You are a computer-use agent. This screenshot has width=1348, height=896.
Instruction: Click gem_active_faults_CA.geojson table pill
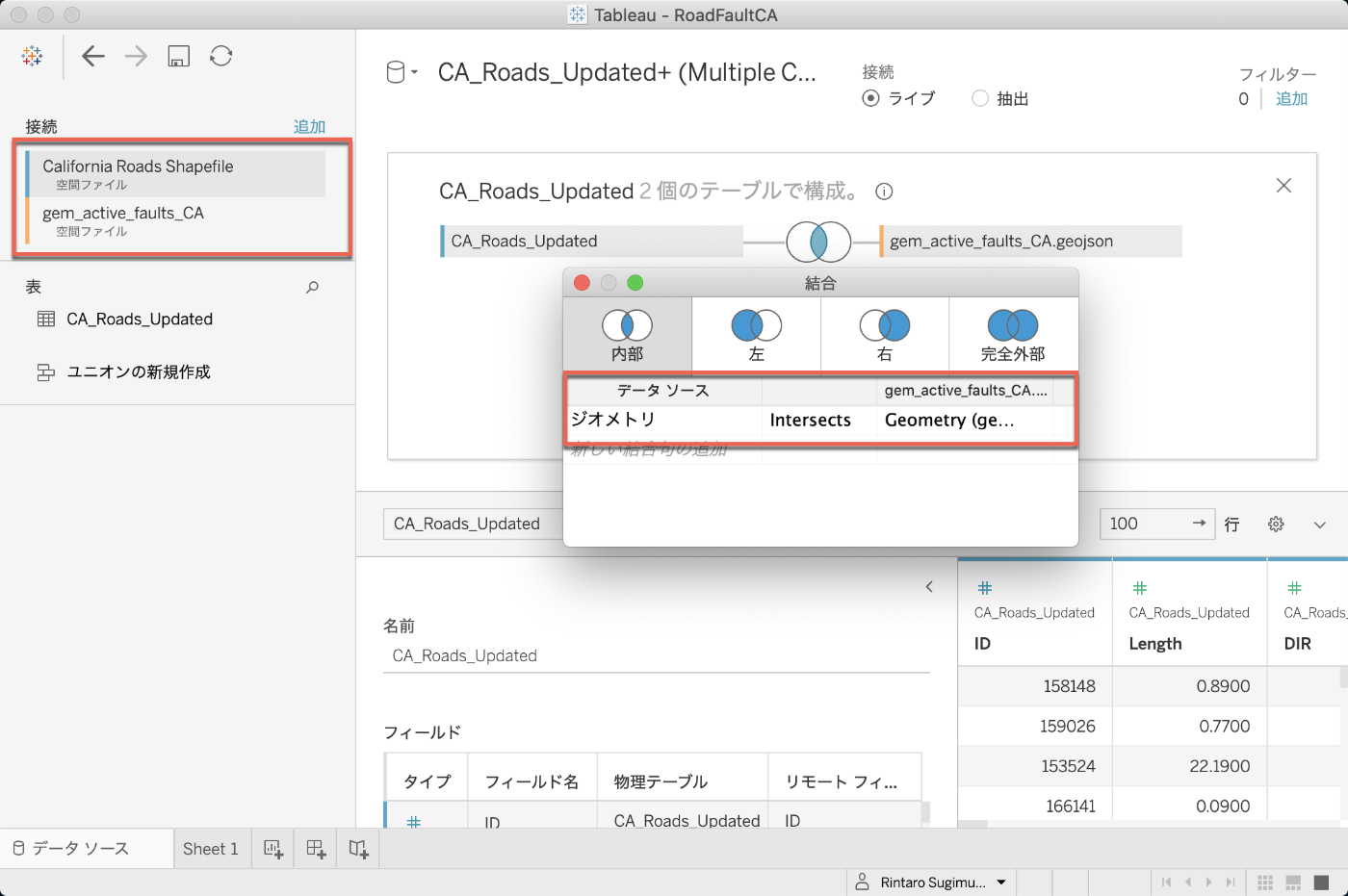(x=1030, y=241)
